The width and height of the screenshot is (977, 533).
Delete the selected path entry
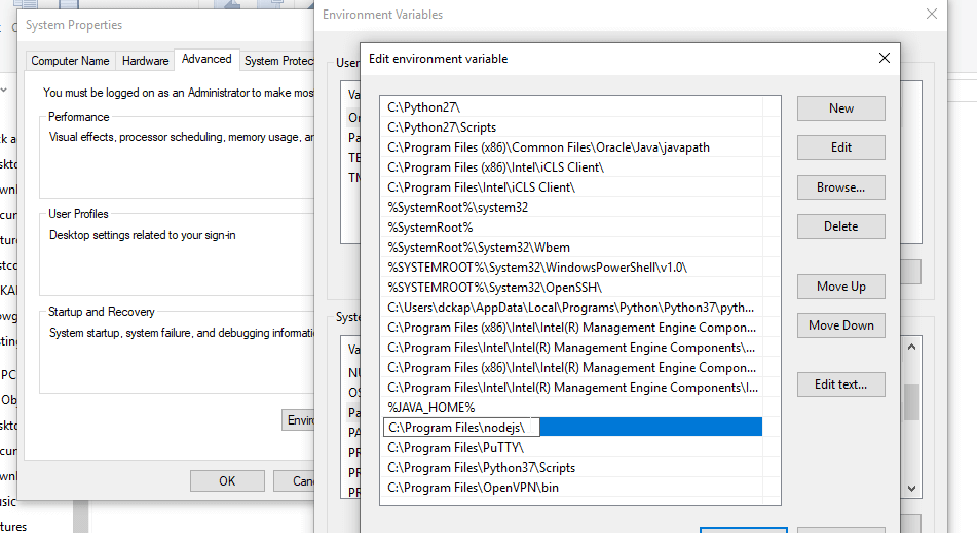[841, 227]
